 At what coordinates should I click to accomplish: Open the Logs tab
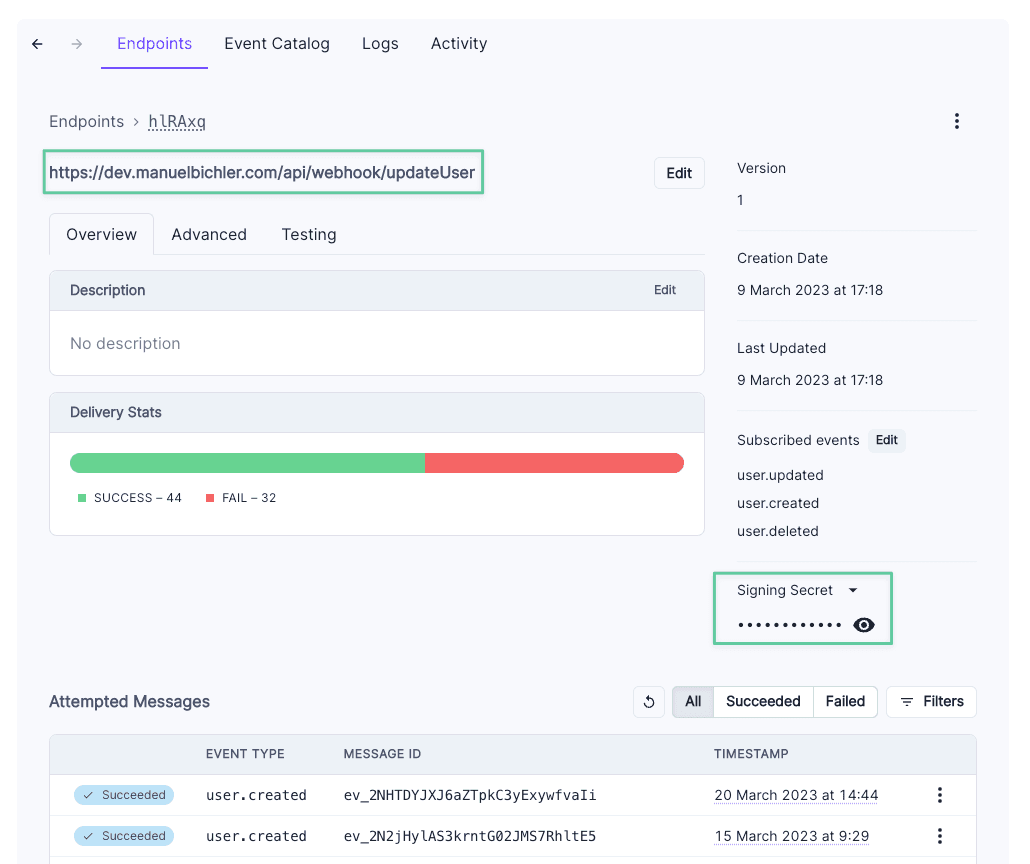(x=380, y=43)
